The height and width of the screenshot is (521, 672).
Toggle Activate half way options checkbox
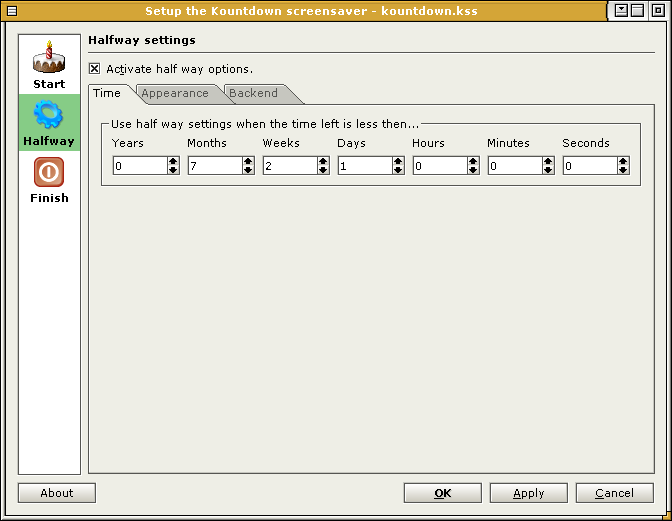point(94,69)
